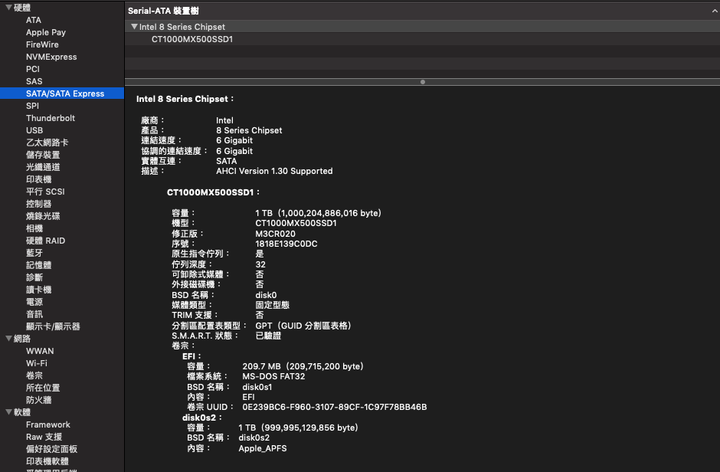Select WWAN under network
Image resolution: width=720 pixels, height=472 pixels.
pos(40,351)
